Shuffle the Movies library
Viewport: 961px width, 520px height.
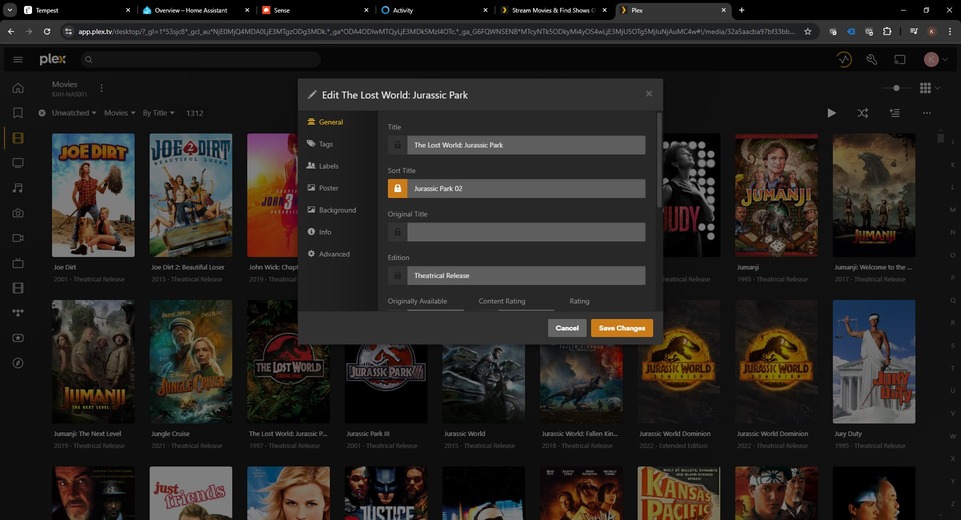(863, 113)
